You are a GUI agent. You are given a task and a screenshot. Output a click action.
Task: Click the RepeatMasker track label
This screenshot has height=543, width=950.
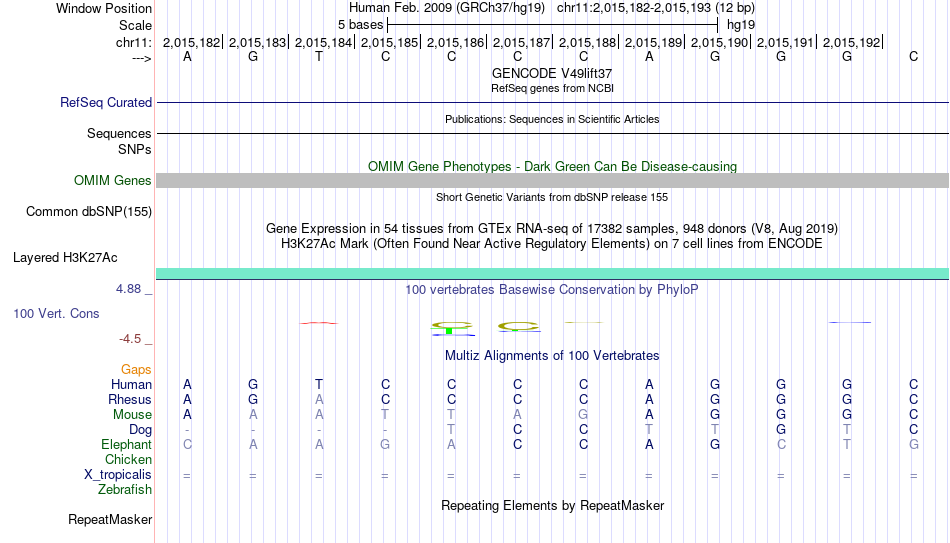click(110, 519)
